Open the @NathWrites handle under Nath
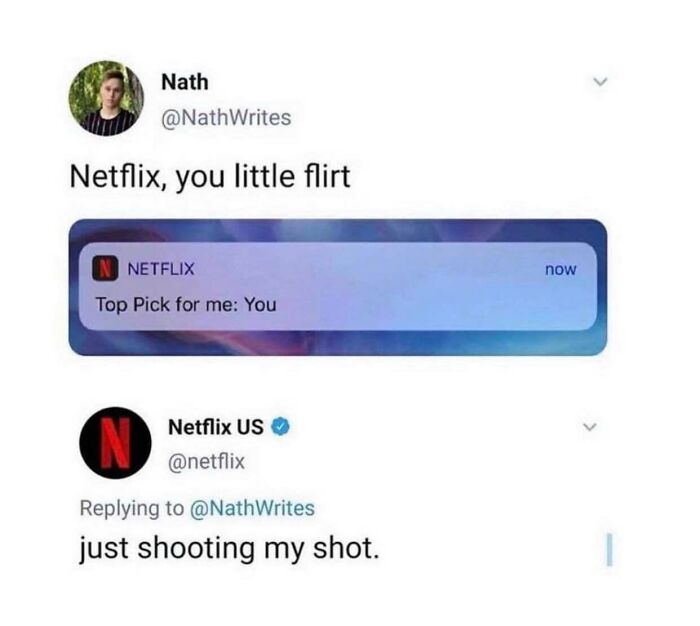 tap(226, 118)
